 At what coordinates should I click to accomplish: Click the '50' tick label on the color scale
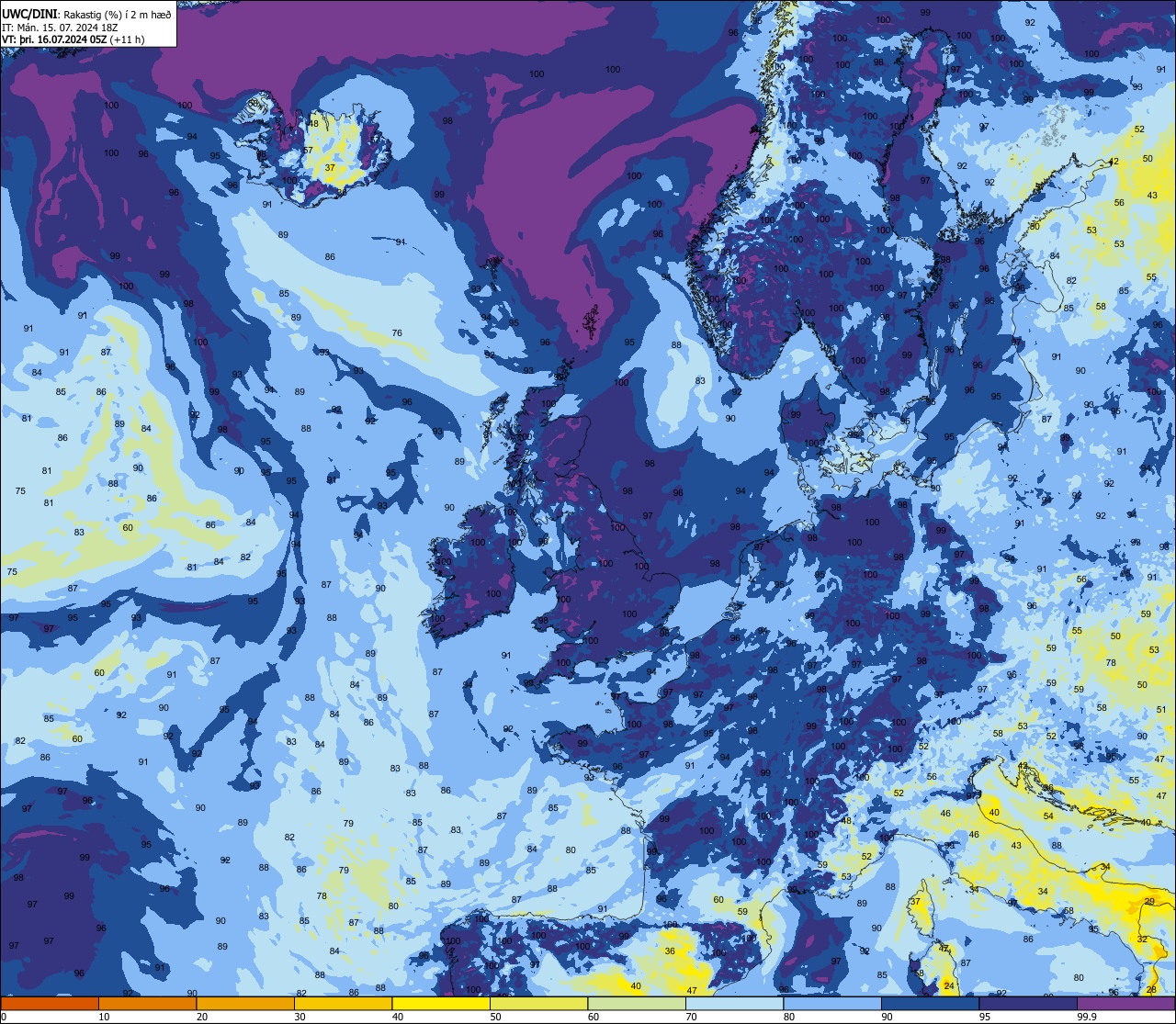coord(495,1017)
